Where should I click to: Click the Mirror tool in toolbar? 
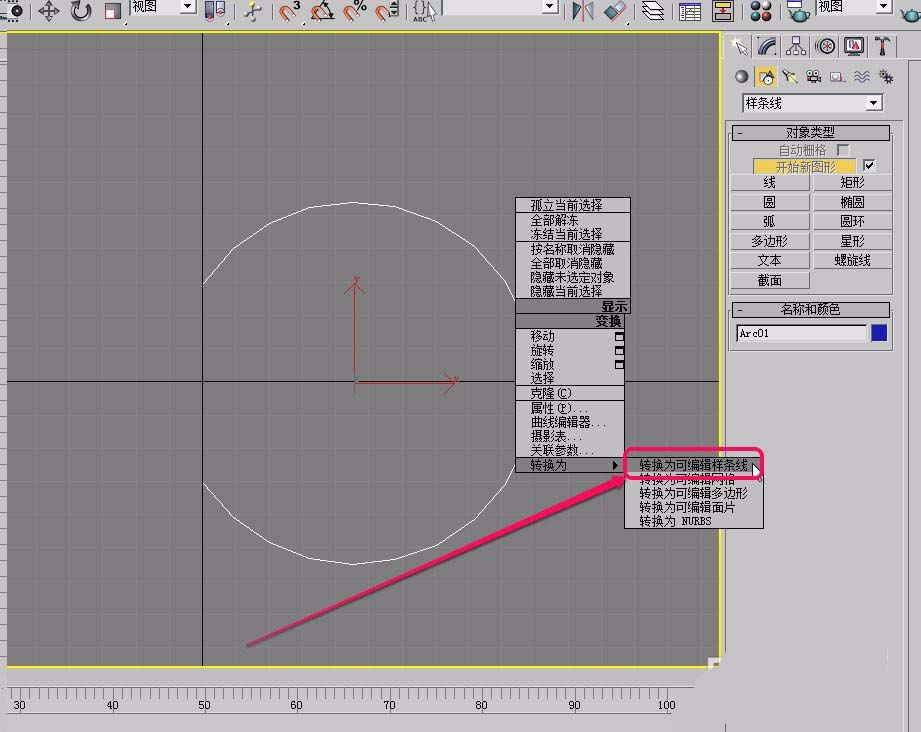[x=582, y=11]
